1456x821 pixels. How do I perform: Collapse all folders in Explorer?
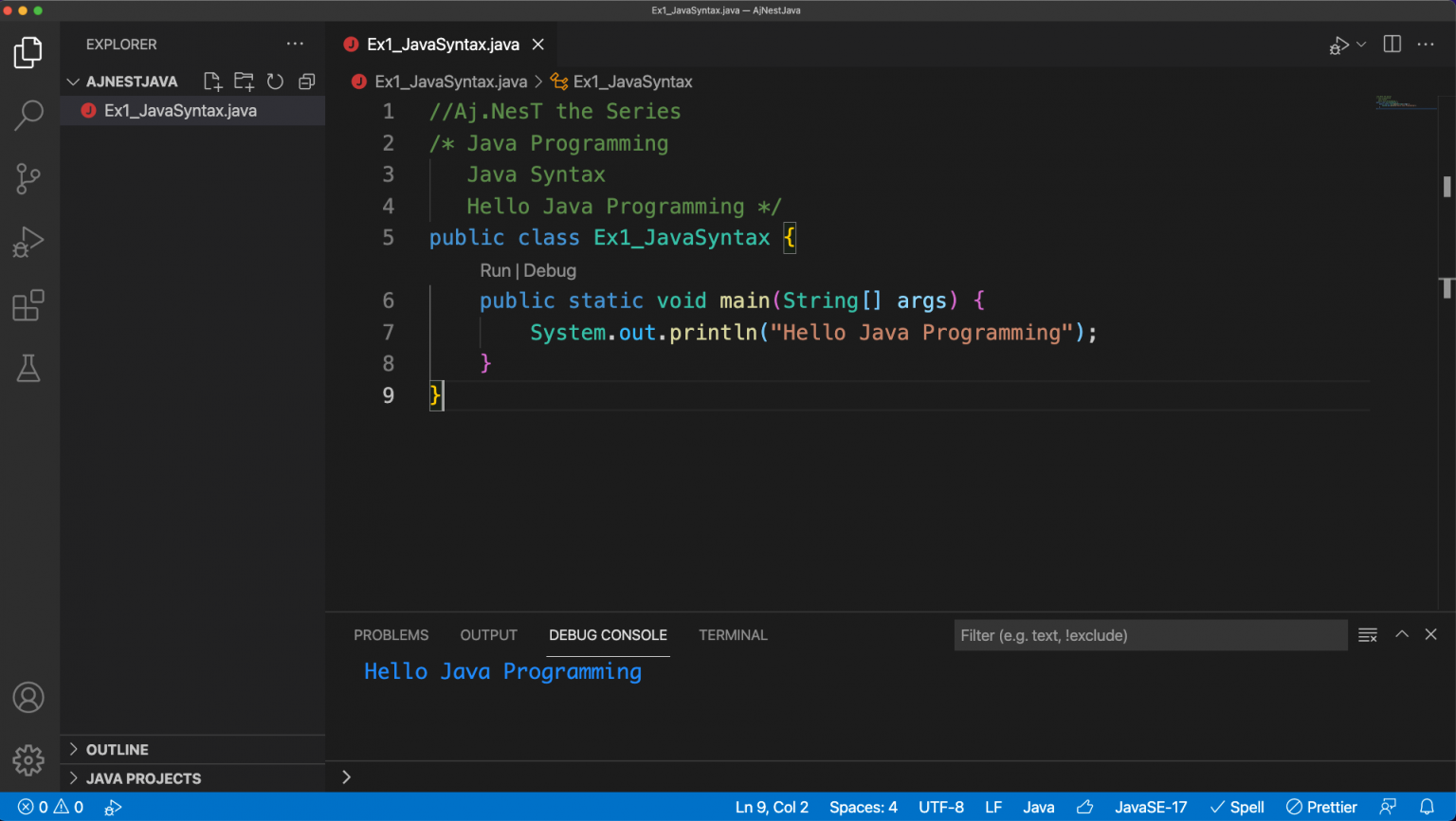pyautogui.click(x=306, y=82)
